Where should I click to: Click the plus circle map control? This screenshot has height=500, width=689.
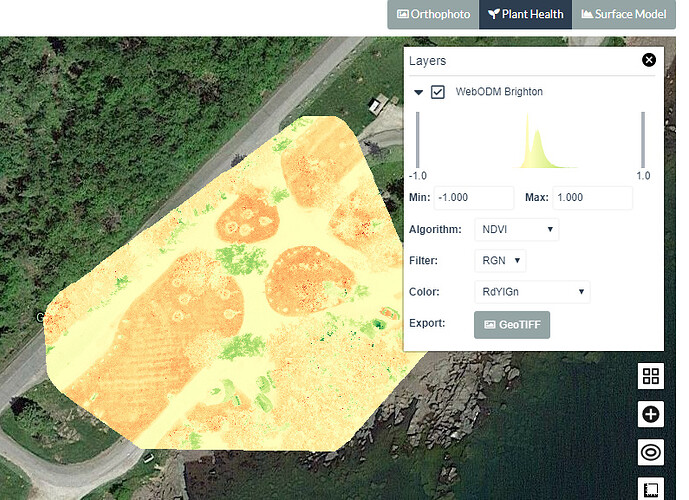tap(651, 414)
